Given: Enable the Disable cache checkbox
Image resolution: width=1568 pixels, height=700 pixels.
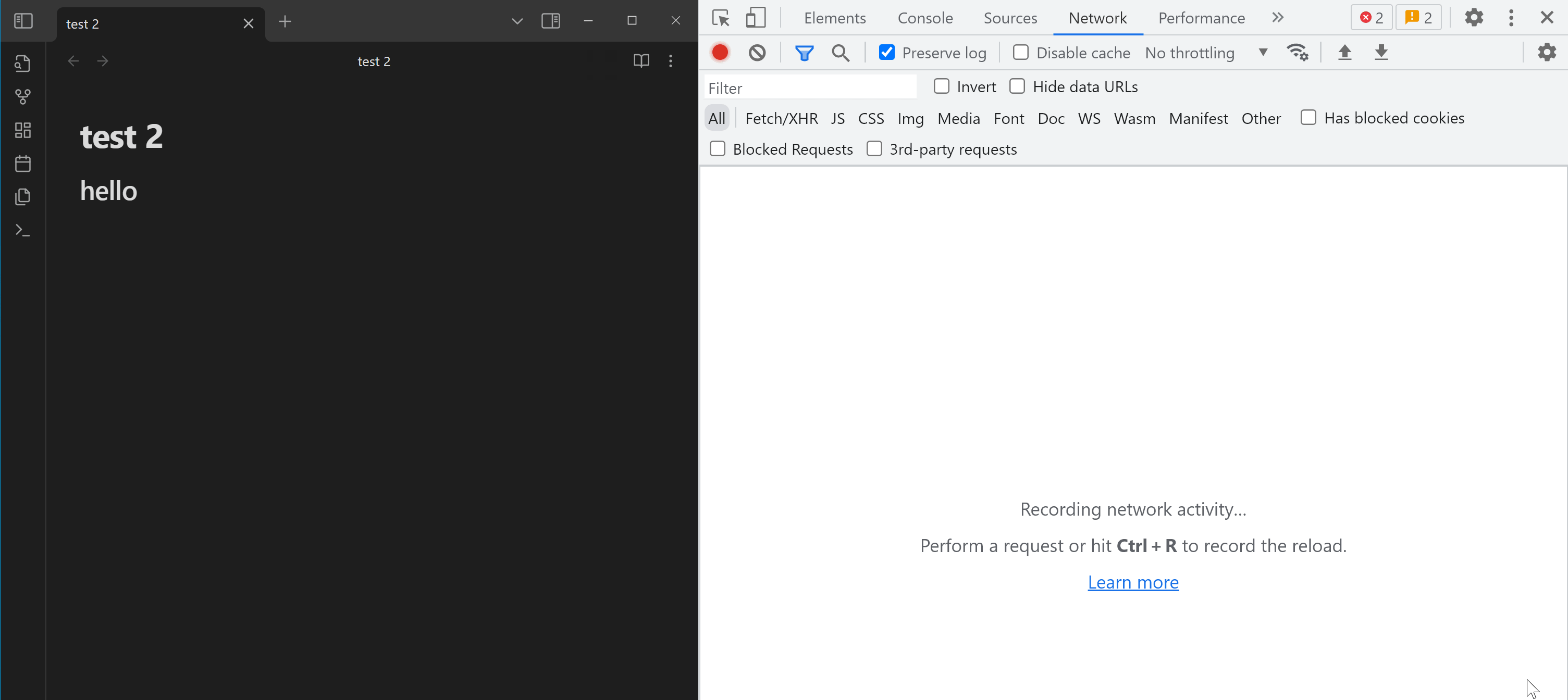Looking at the screenshot, I should pyautogui.click(x=1020, y=53).
